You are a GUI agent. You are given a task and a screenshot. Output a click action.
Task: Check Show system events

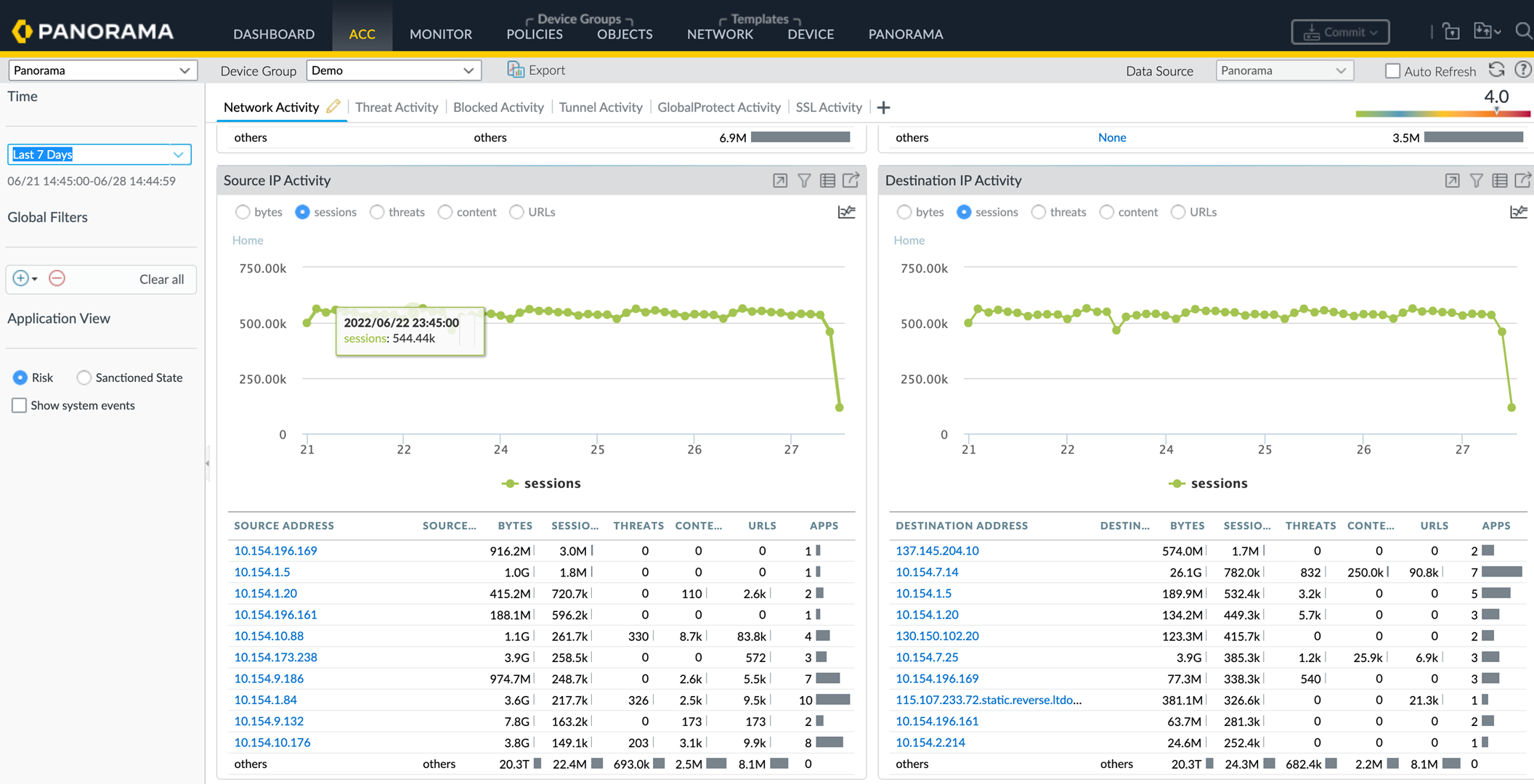pyautogui.click(x=19, y=405)
